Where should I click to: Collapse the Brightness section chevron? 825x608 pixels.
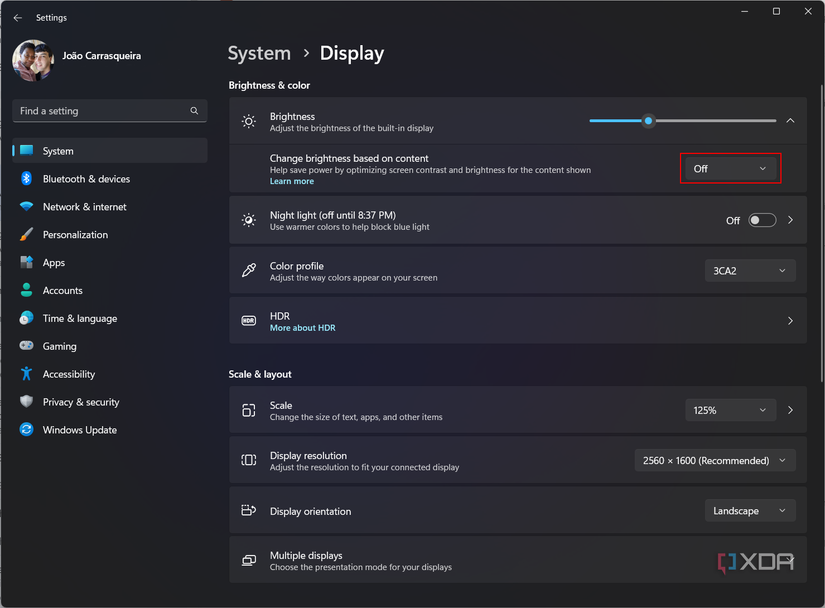(790, 121)
